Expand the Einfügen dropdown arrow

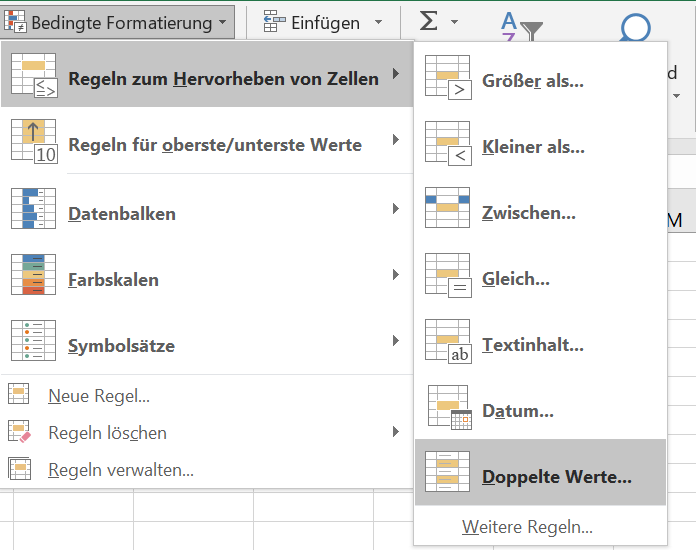(378, 22)
